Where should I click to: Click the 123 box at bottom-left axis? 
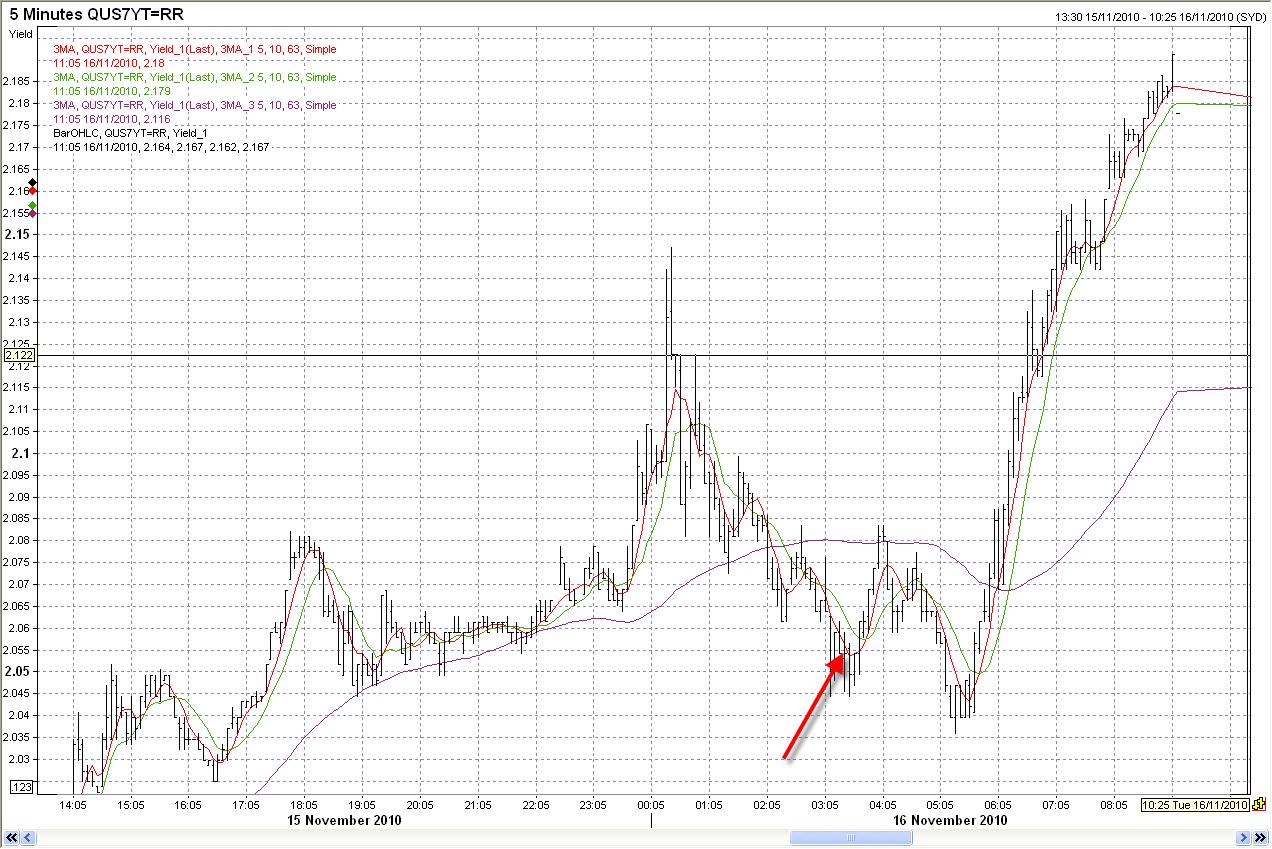(20, 787)
